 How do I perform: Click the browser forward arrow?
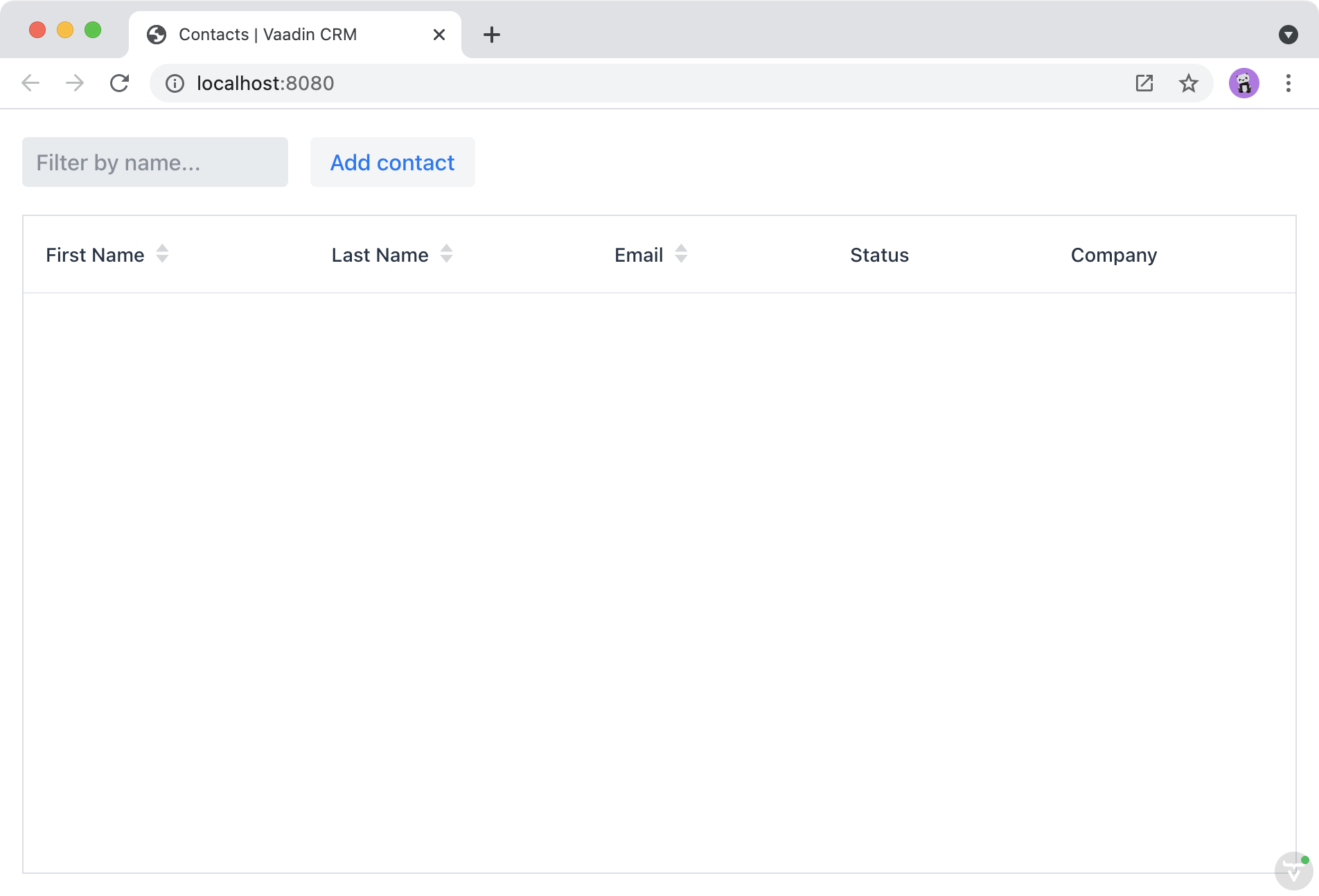coord(75,83)
